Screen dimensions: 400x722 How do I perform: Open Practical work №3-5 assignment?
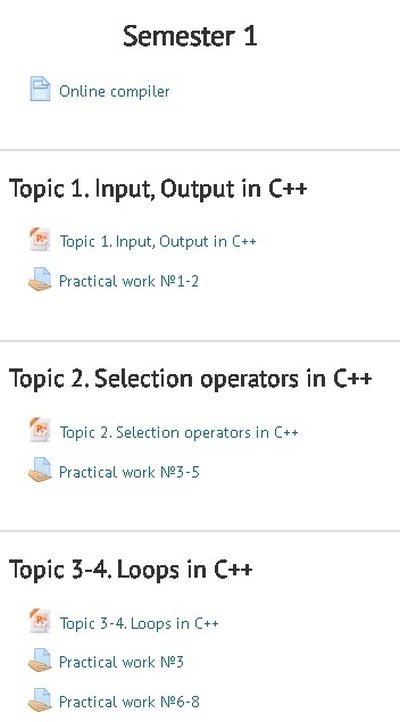(129, 472)
